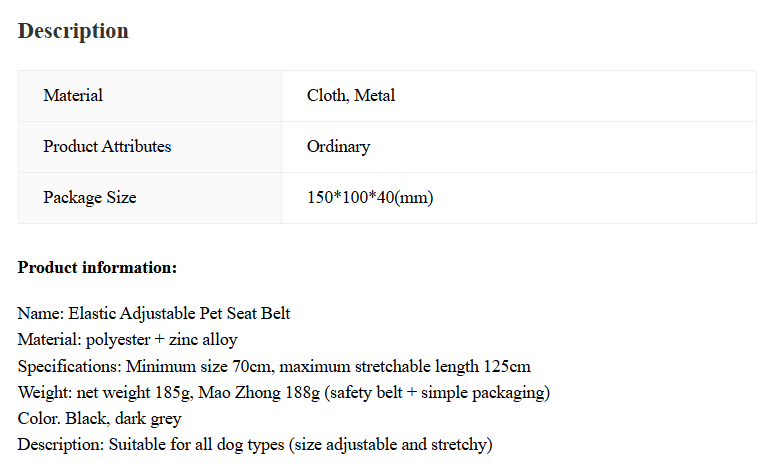Click the Color Black, dark grey line

[x=100, y=419]
